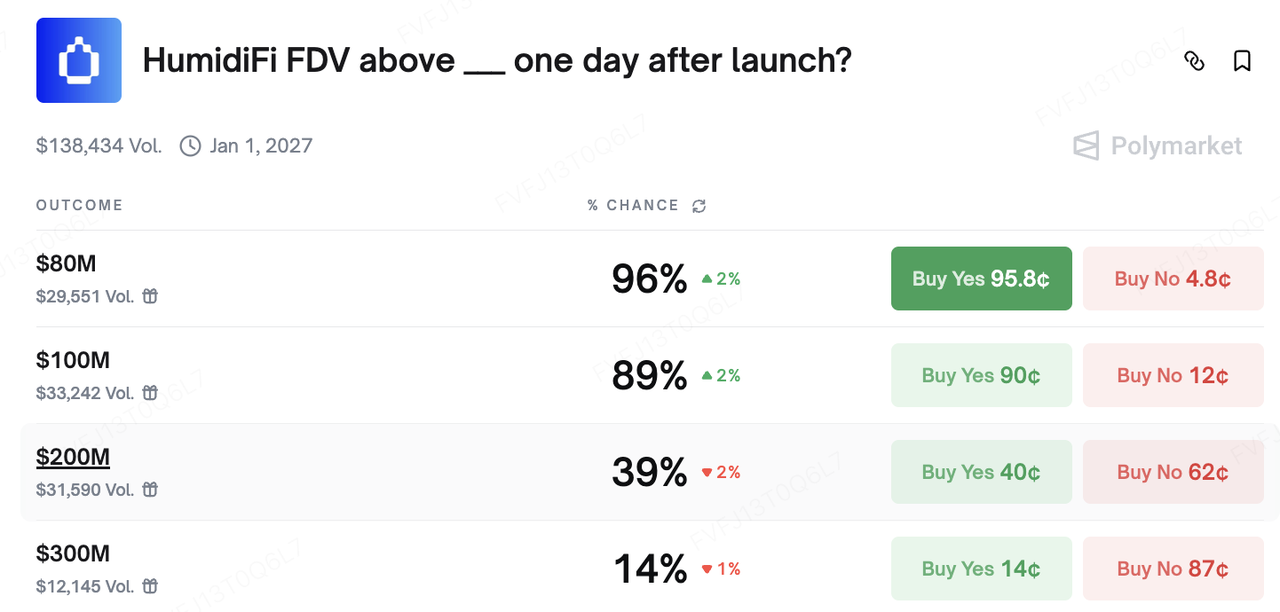Click the refresh icon beside % Chance
The height and width of the screenshot is (612, 1280).
(699, 206)
